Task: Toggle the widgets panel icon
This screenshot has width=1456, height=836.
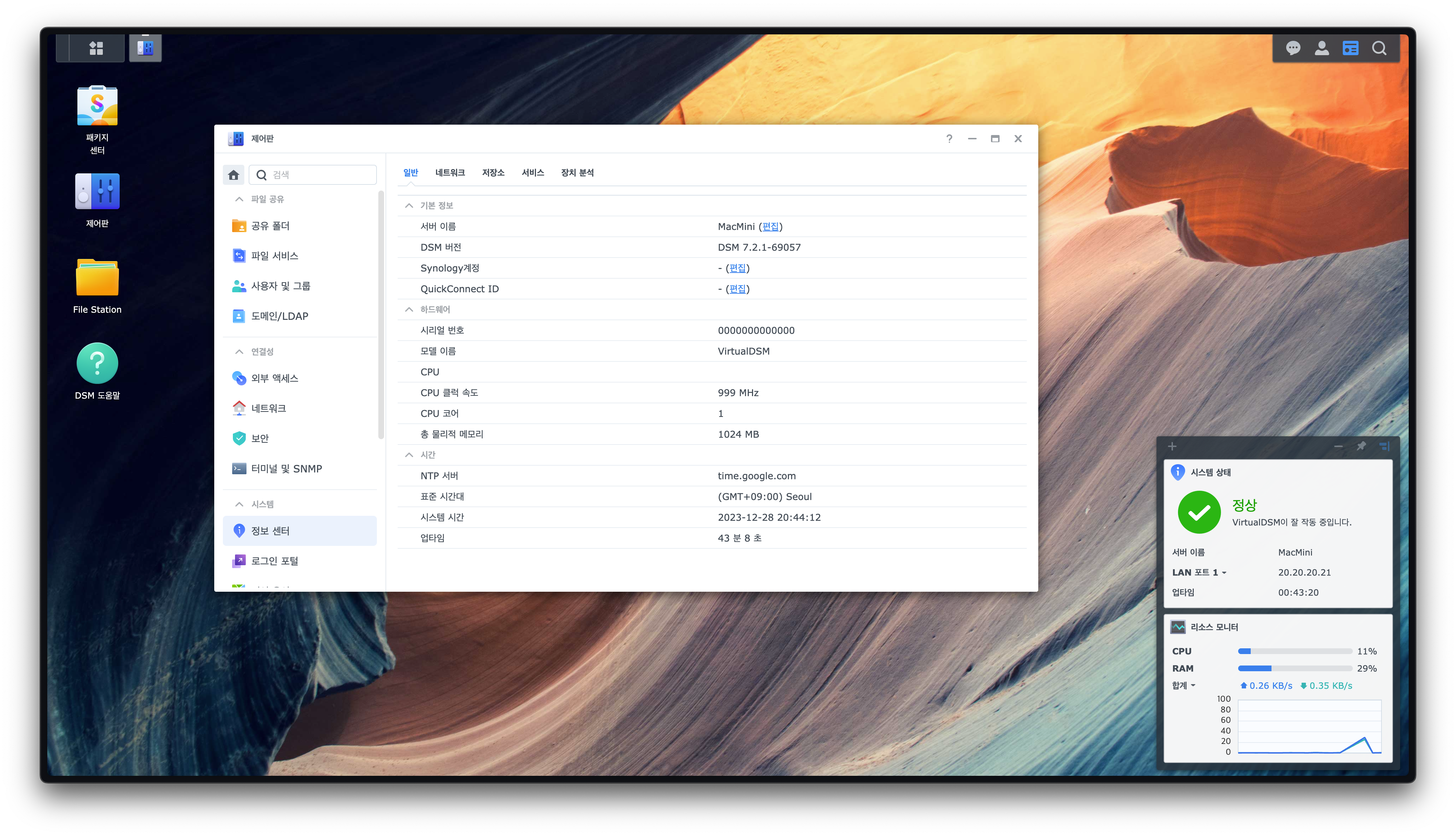Action: pos(1350,48)
